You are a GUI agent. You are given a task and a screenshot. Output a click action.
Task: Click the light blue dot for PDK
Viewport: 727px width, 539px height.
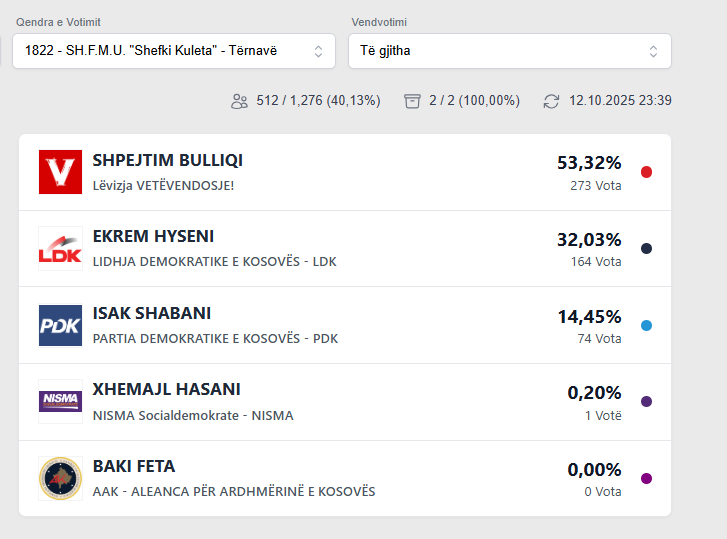[646, 325]
